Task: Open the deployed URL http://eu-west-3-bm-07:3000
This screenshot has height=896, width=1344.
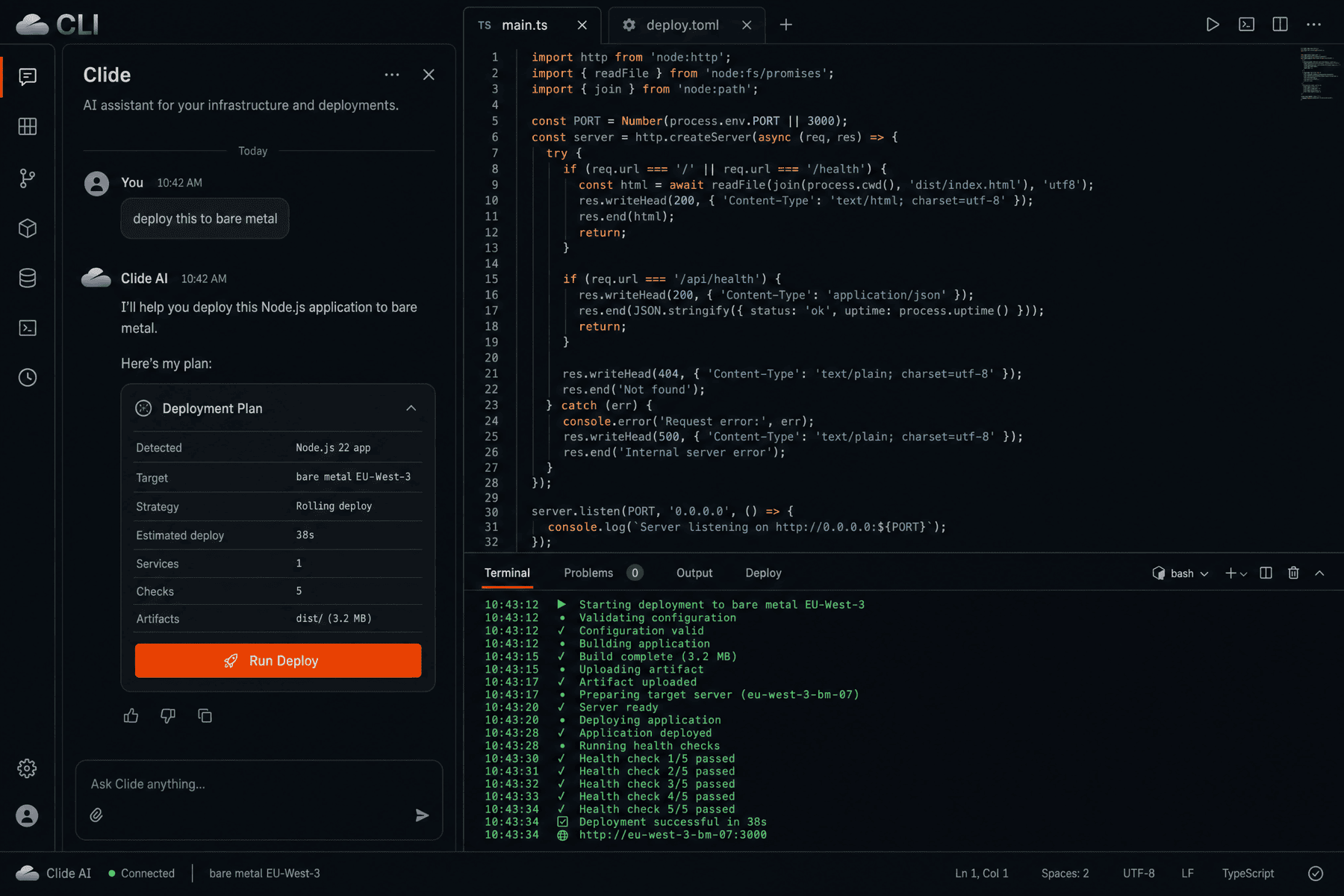Action: [673, 835]
